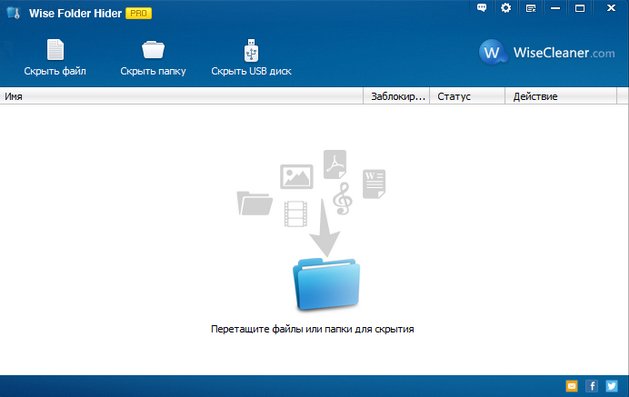Viewport: 629px width, 397px height.
Task: Open settings via the gear icon
Action: coord(506,8)
